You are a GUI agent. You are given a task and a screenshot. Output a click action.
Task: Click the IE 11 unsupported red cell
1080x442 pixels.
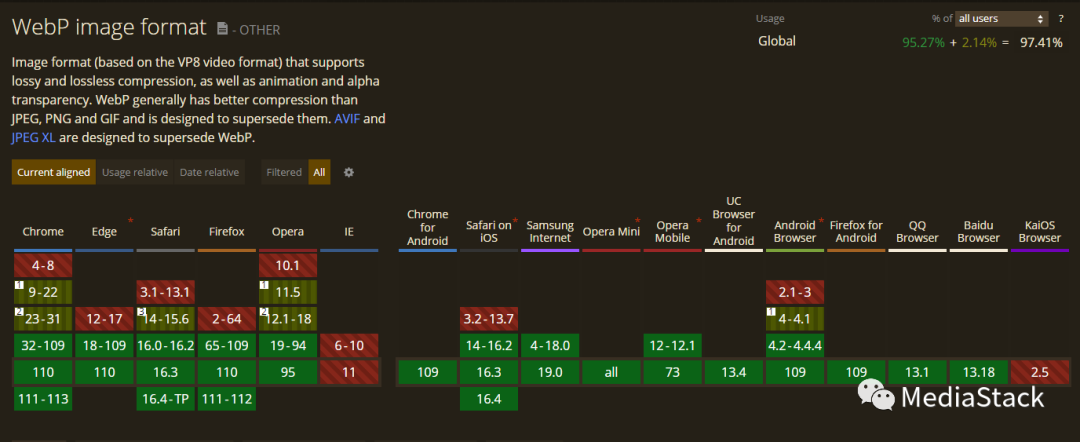(349, 372)
